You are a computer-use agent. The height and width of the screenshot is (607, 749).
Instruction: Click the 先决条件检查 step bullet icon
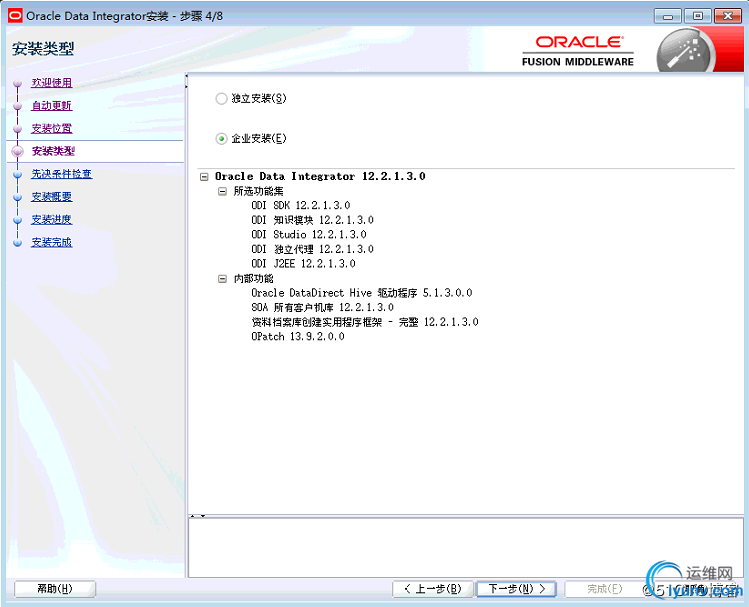(18, 175)
